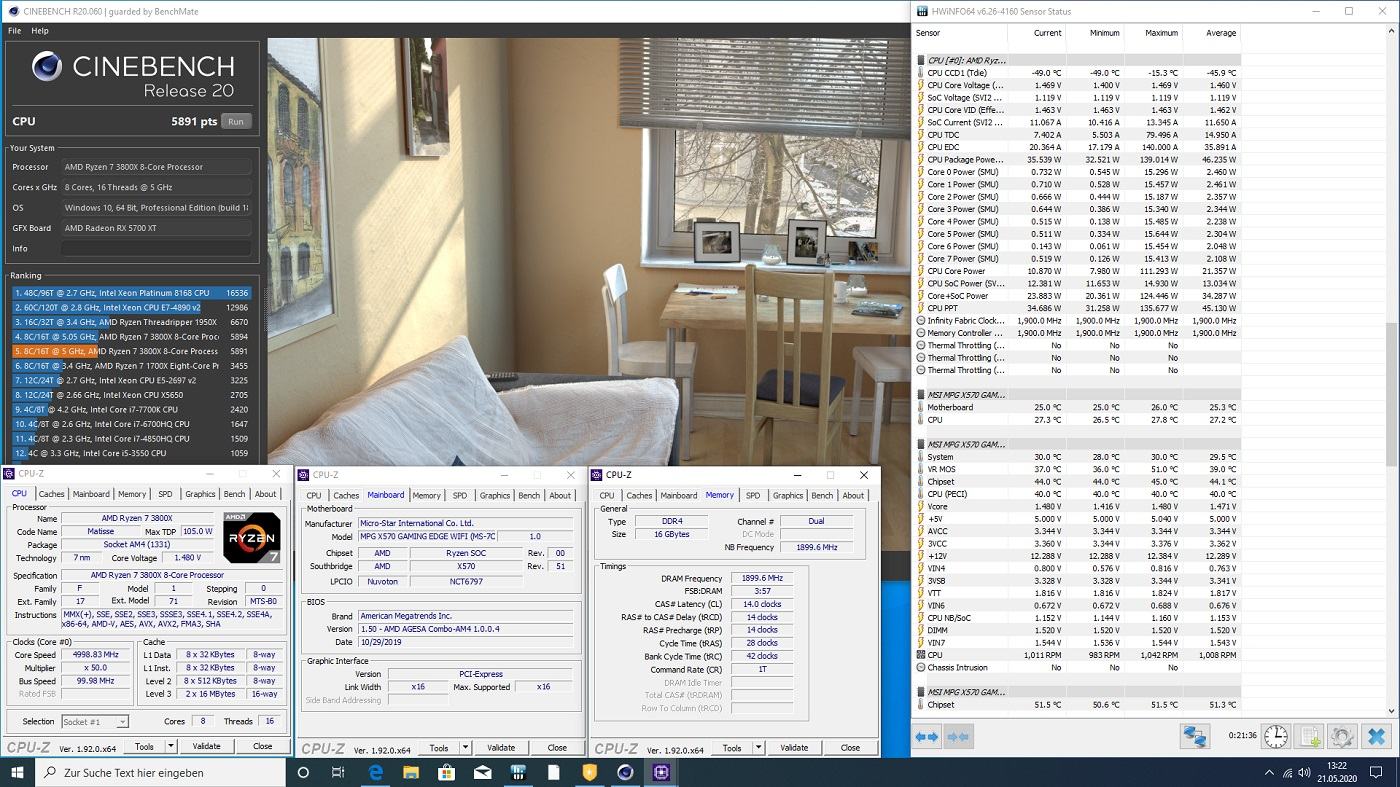The height and width of the screenshot is (787, 1400).
Task: Open Cortana circle on the taskbar
Action: (x=302, y=772)
